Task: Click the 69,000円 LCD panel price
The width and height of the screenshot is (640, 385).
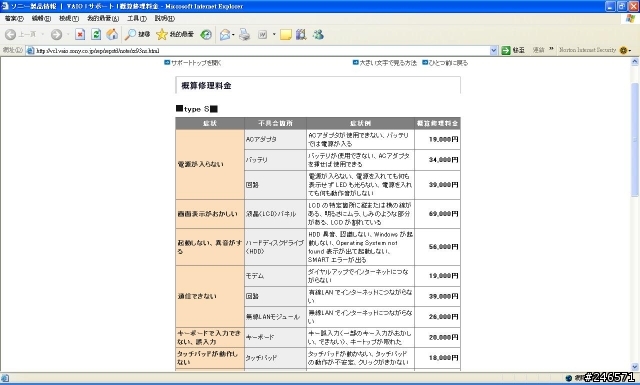Action: [443, 214]
